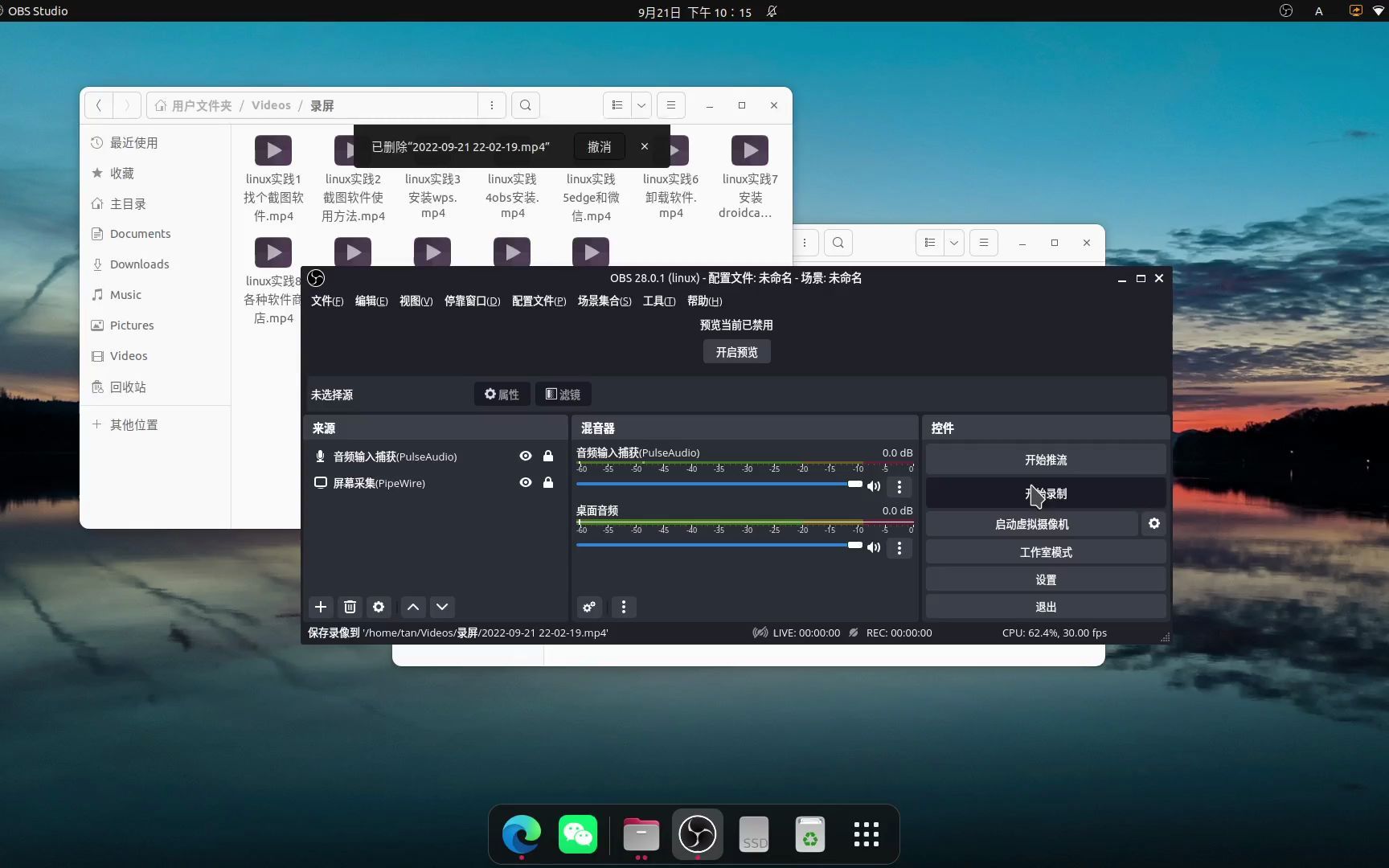Add a new source with the plus button
The image size is (1389, 868).
[320, 607]
